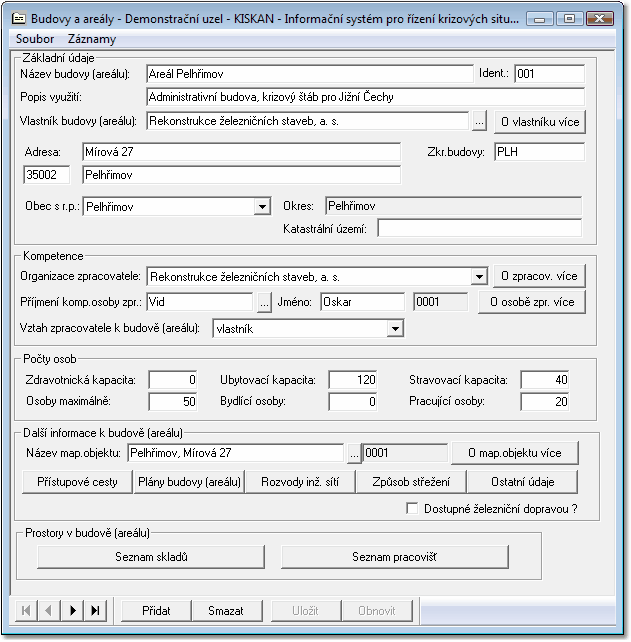Open Přístupové cesty
The width and height of the screenshot is (631, 642).
click(77, 482)
